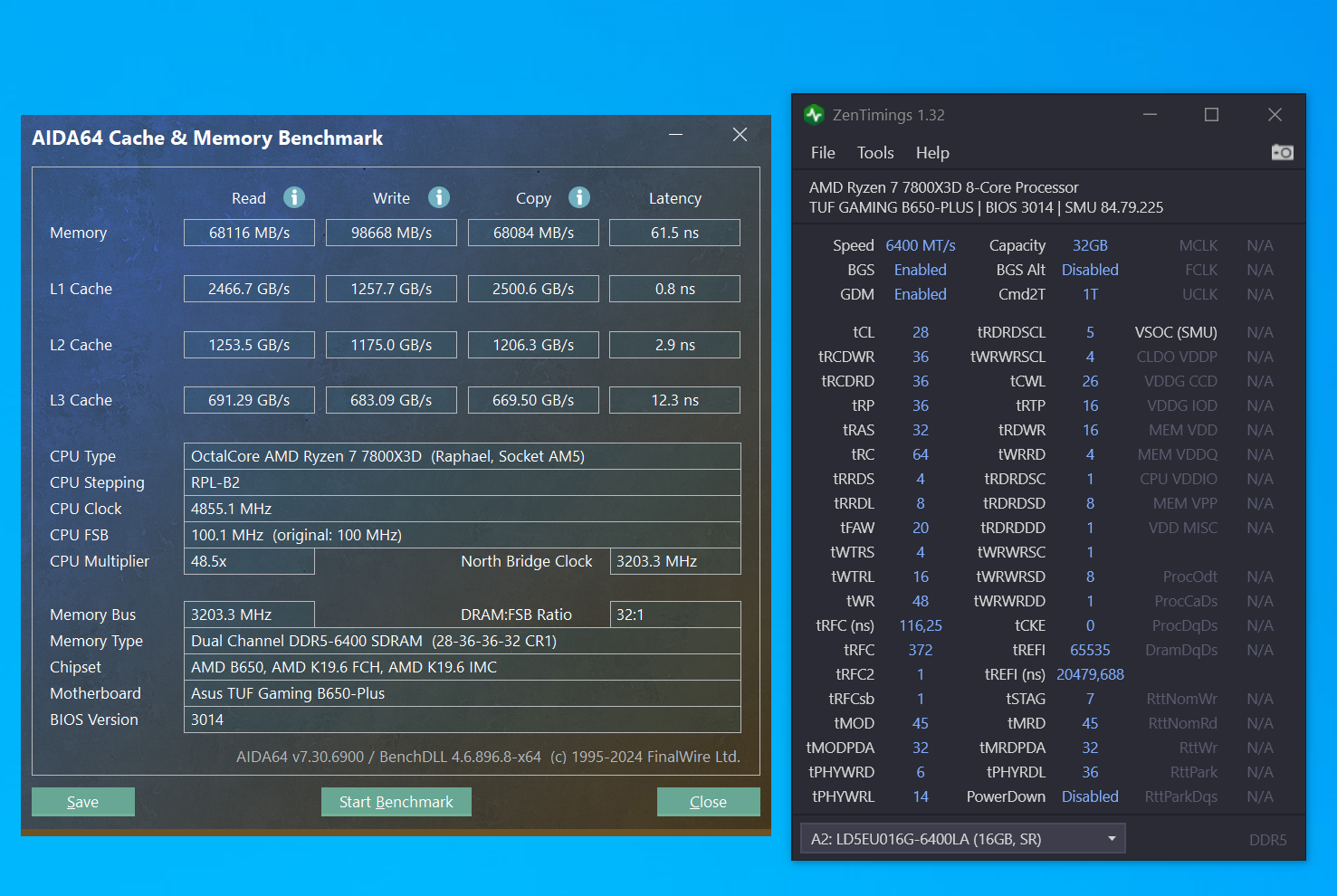Close the AIDA64 window with X
The width and height of the screenshot is (1337, 896).
[x=740, y=134]
